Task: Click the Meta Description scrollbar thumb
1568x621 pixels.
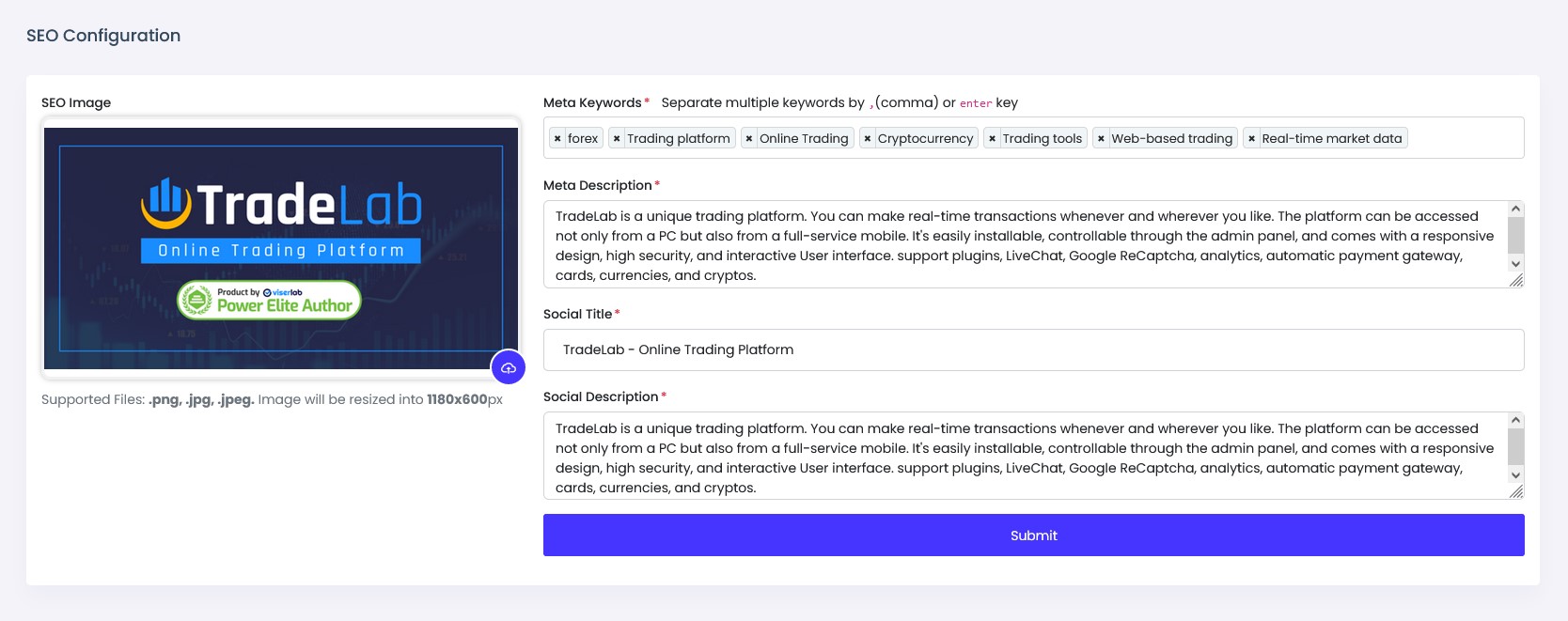Action: pyautogui.click(x=1515, y=236)
